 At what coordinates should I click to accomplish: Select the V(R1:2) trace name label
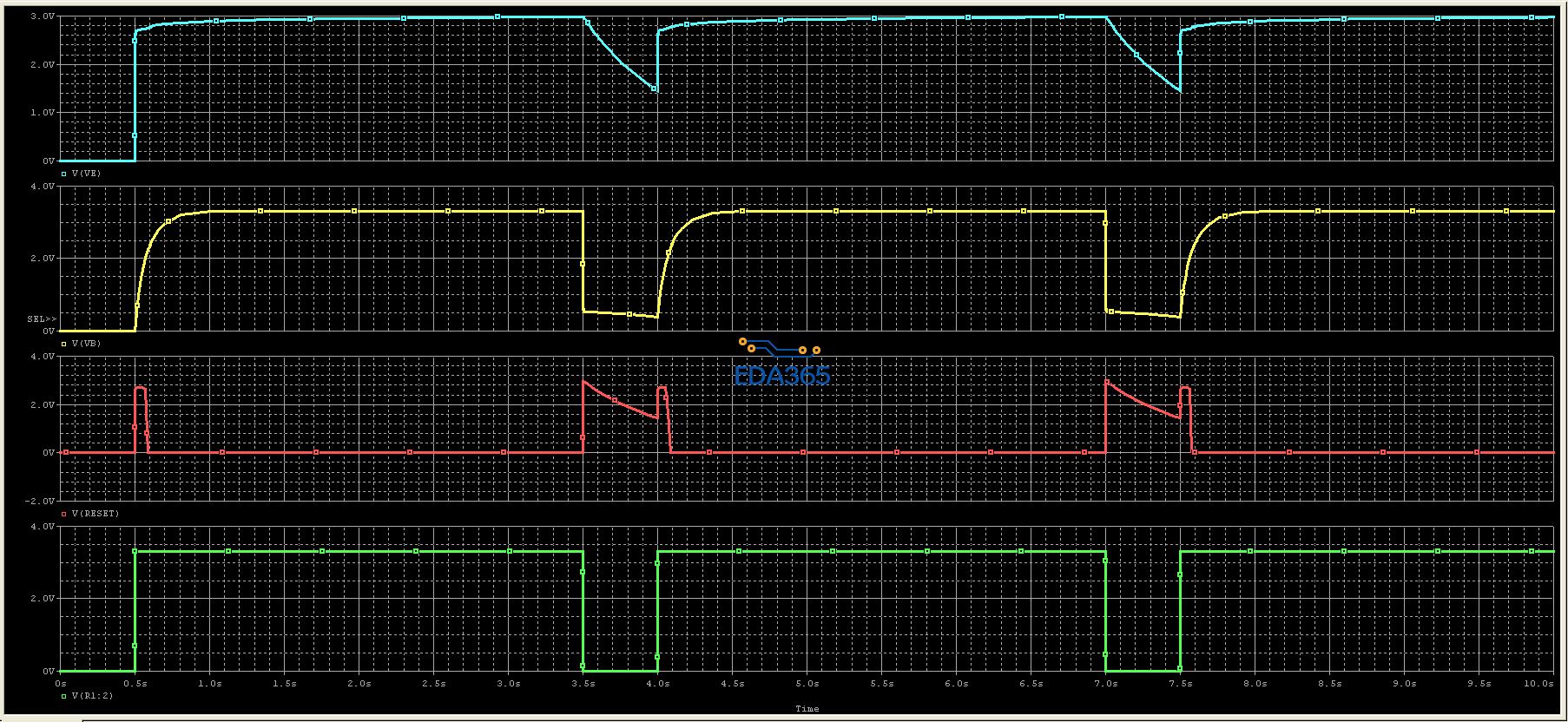[93, 696]
